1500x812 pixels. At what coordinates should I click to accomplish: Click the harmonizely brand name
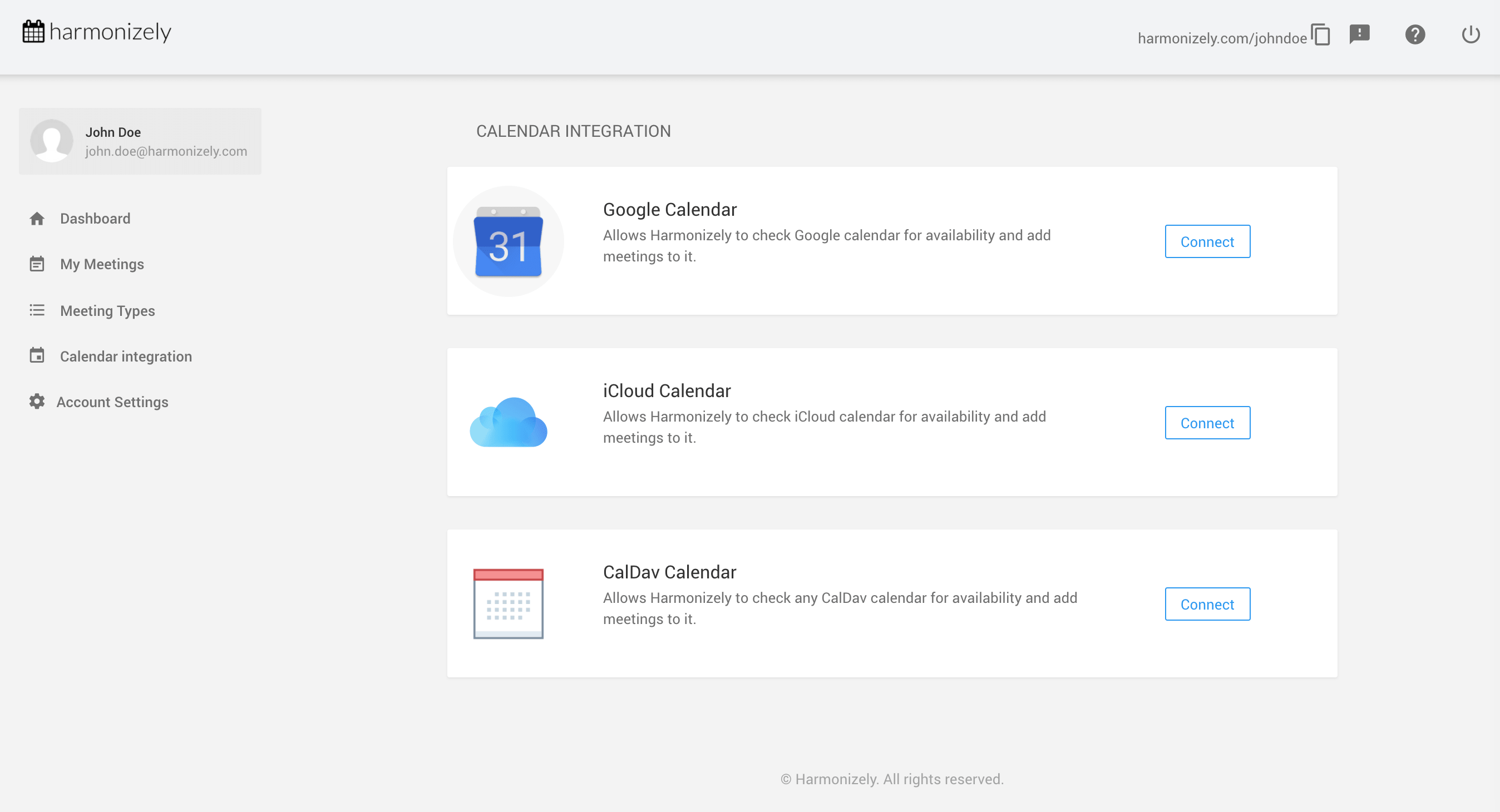coord(111,32)
